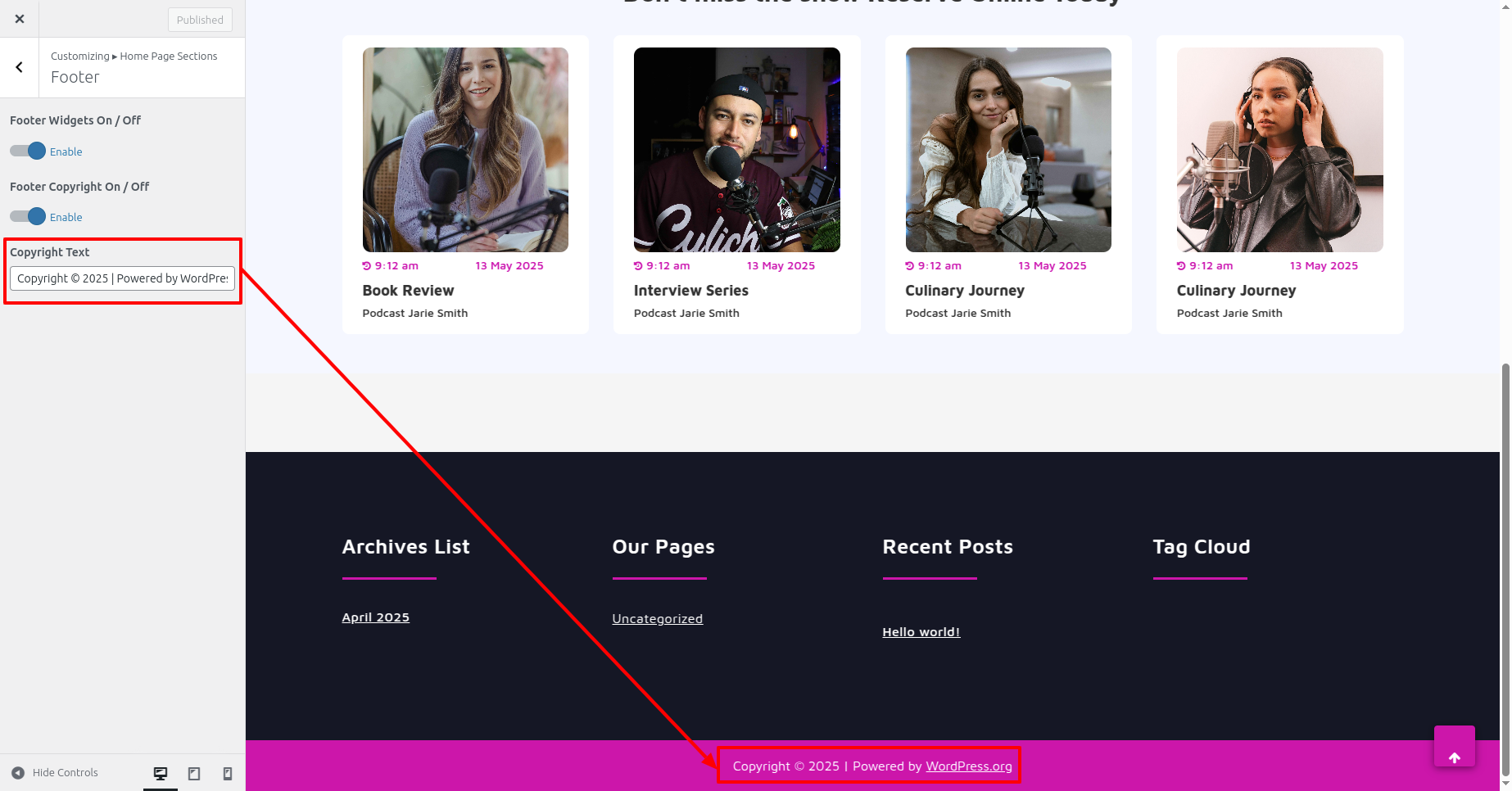Open the Hello world! recent post
The height and width of the screenshot is (791, 1512).
pyautogui.click(x=921, y=632)
